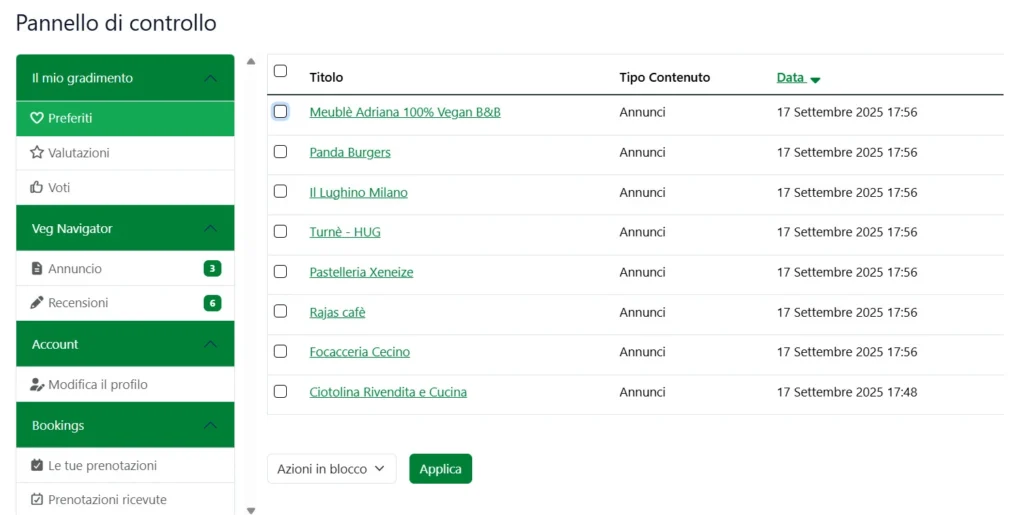Image resolution: width=1024 pixels, height=515 pixels.
Task: Collapse the Bookings section chevron
Action: pyautogui.click(x=210, y=425)
